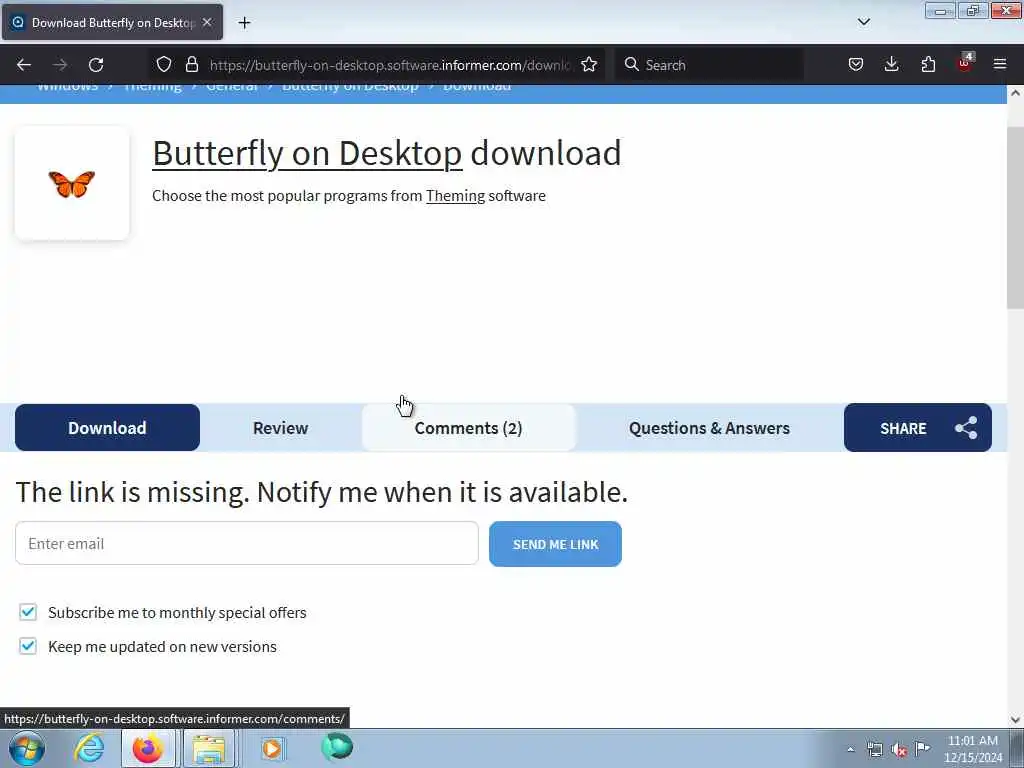Launch Internet Explorer from taskbar

89,748
